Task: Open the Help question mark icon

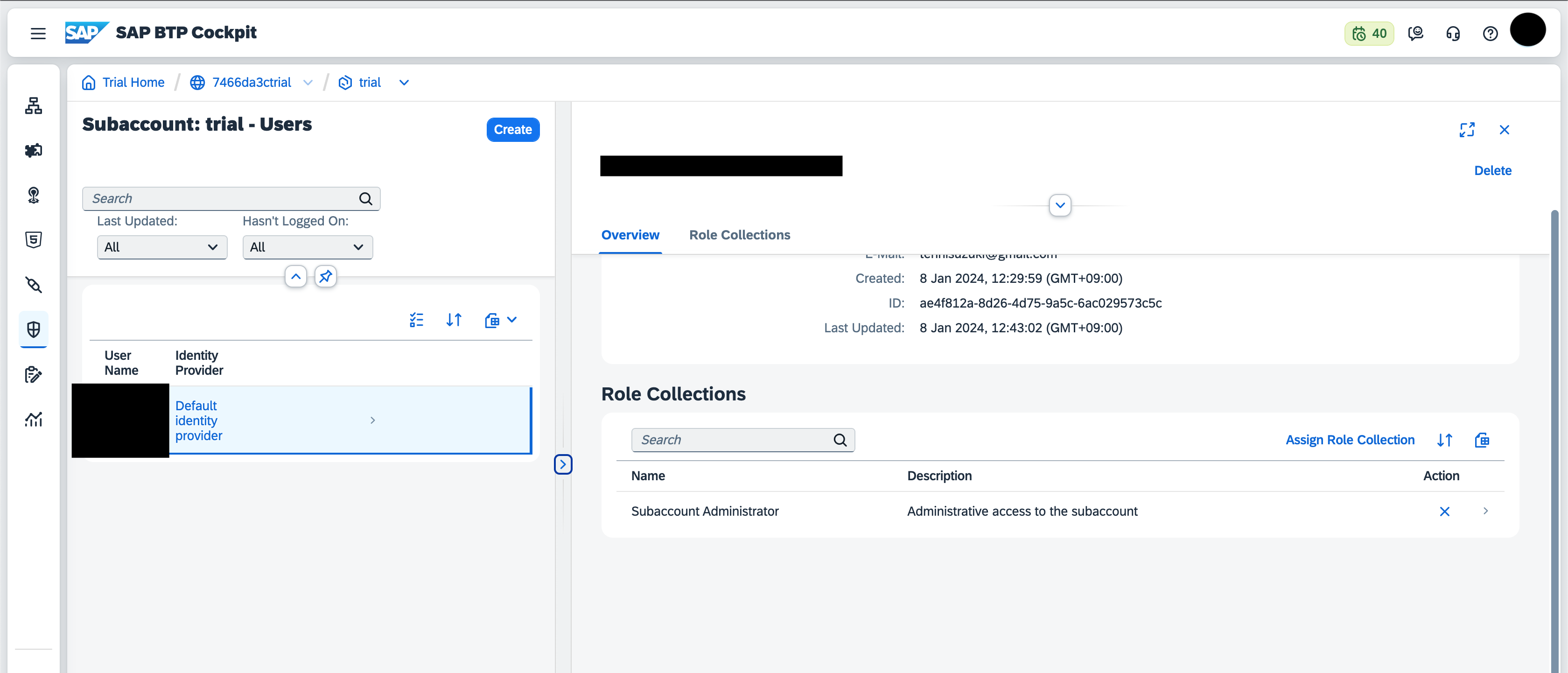Action: click(x=1490, y=34)
